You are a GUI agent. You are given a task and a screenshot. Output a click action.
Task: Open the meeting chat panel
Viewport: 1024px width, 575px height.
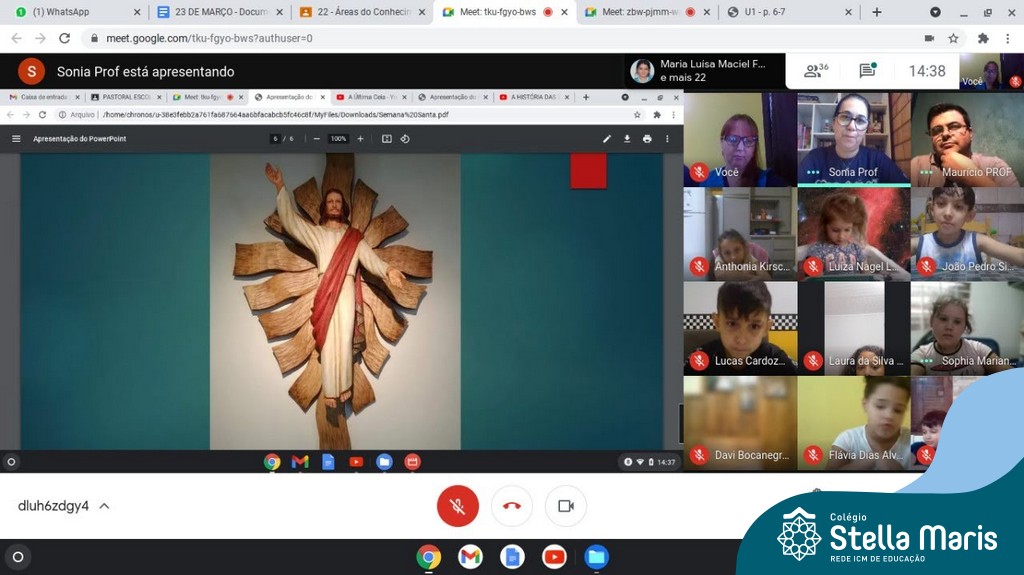[x=867, y=71]
